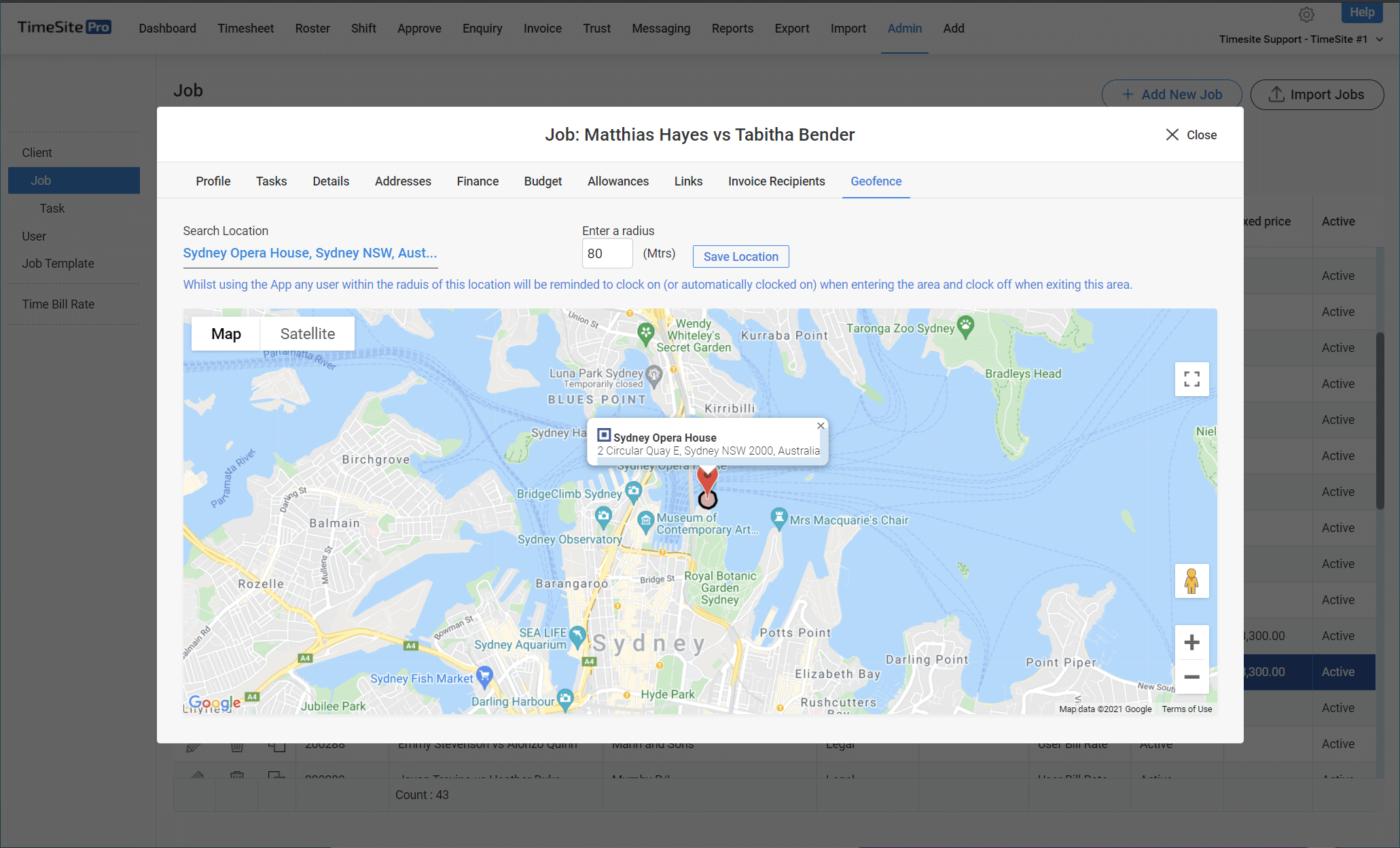Open the Timesheet menu

(x=246, y=29)
